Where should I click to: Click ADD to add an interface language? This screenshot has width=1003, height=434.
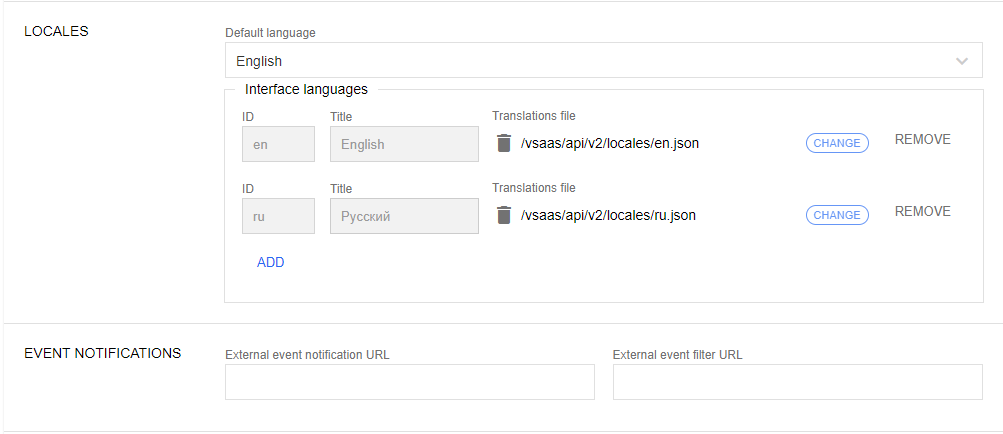[x=271, y=263]
